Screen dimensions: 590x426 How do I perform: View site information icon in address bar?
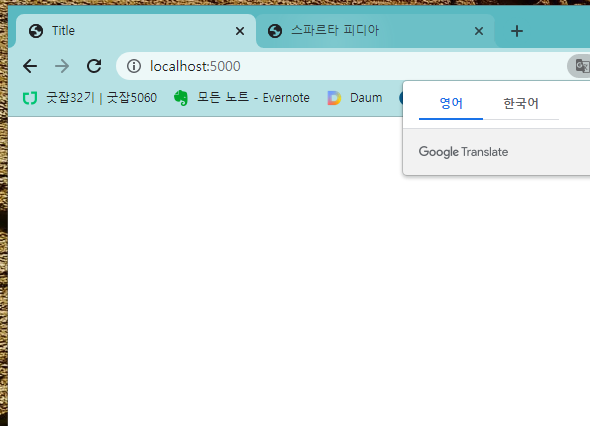pos(134,66)
